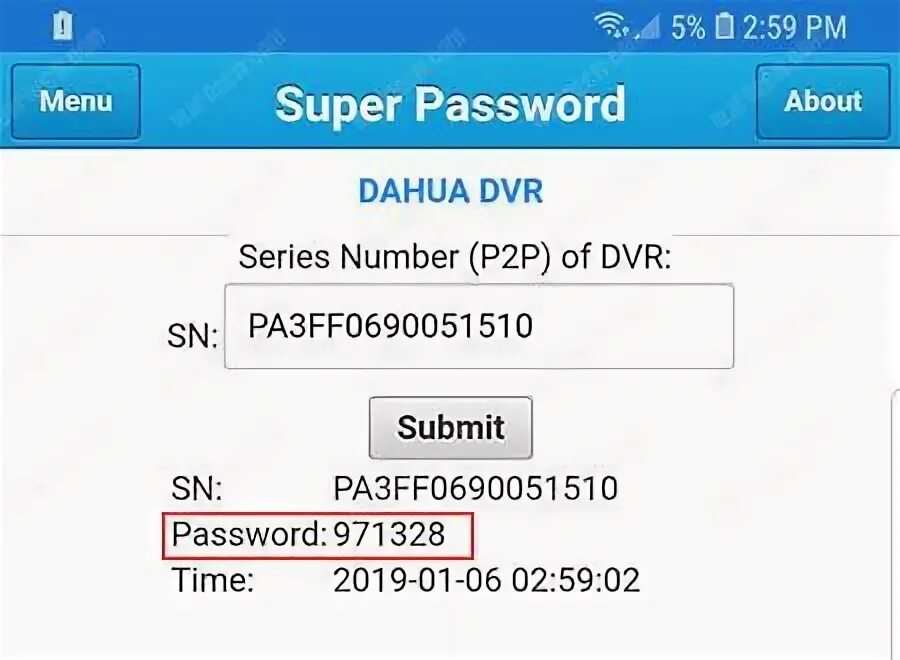Screen dimensions: 900x660
Task: Select the Super Password title
Action: (450, 104)
